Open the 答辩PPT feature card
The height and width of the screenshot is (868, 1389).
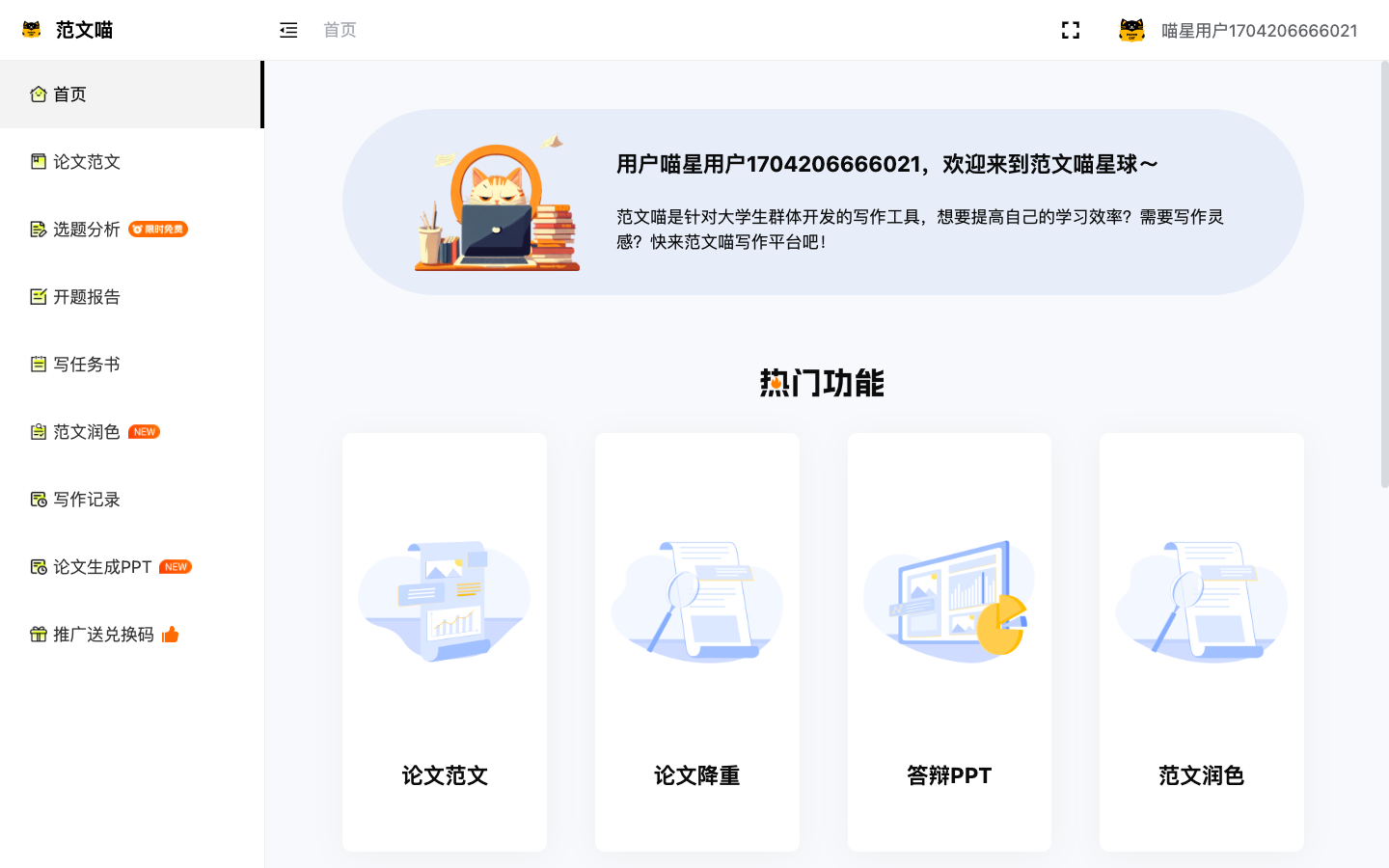coord(949,640)
